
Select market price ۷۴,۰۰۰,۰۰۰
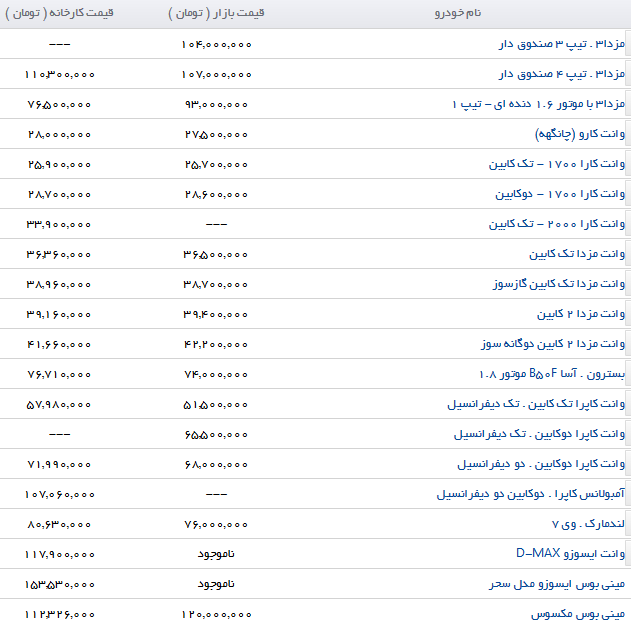coord(216,374)
